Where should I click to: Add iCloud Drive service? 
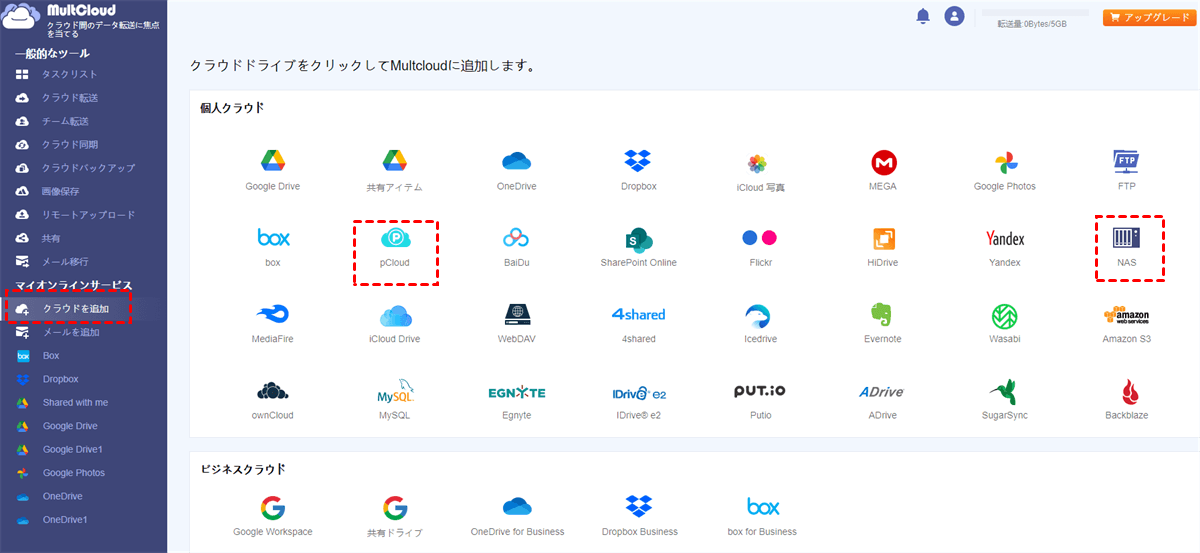pyautogui.click(x=394, y=324)
